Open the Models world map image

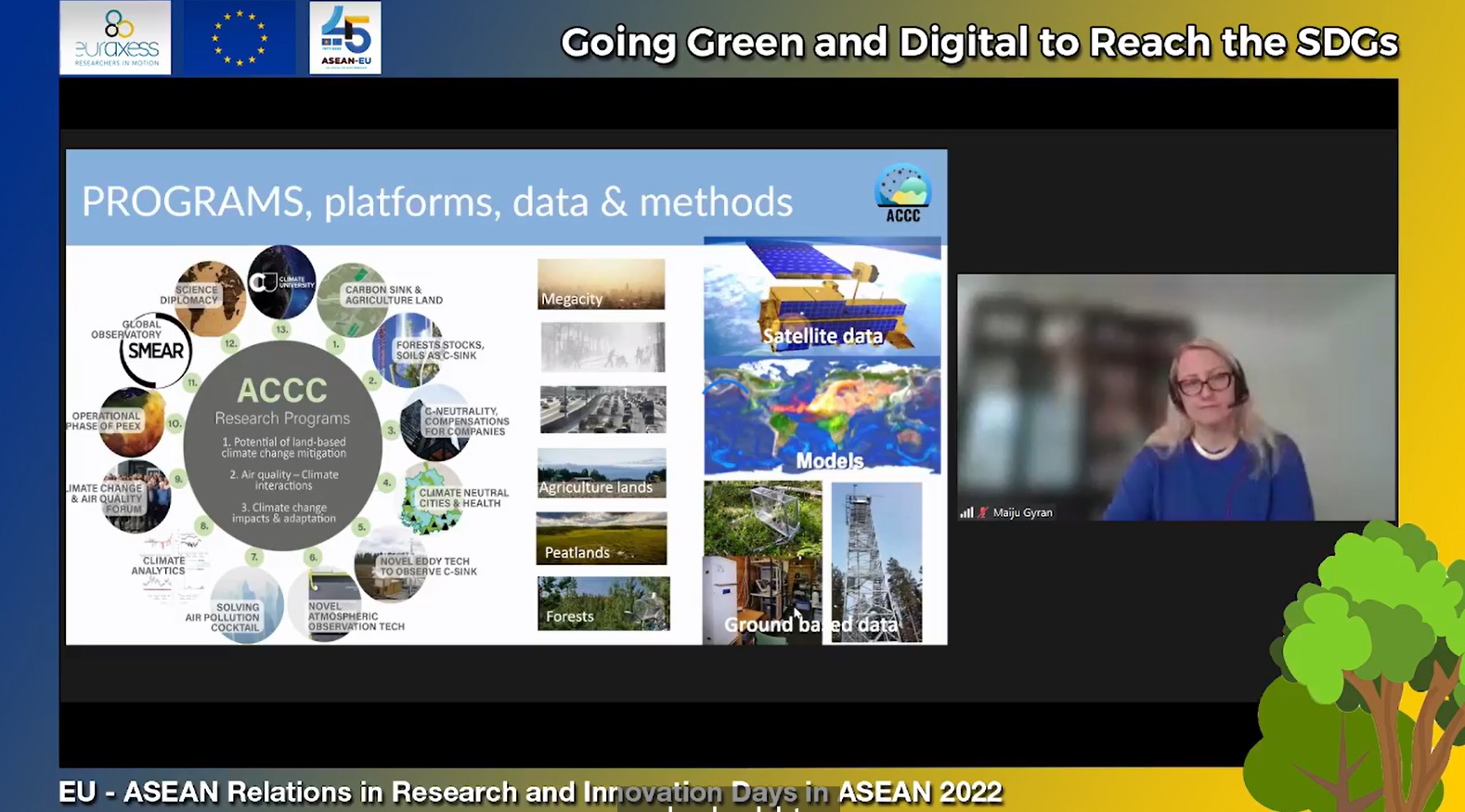(823, 418)
